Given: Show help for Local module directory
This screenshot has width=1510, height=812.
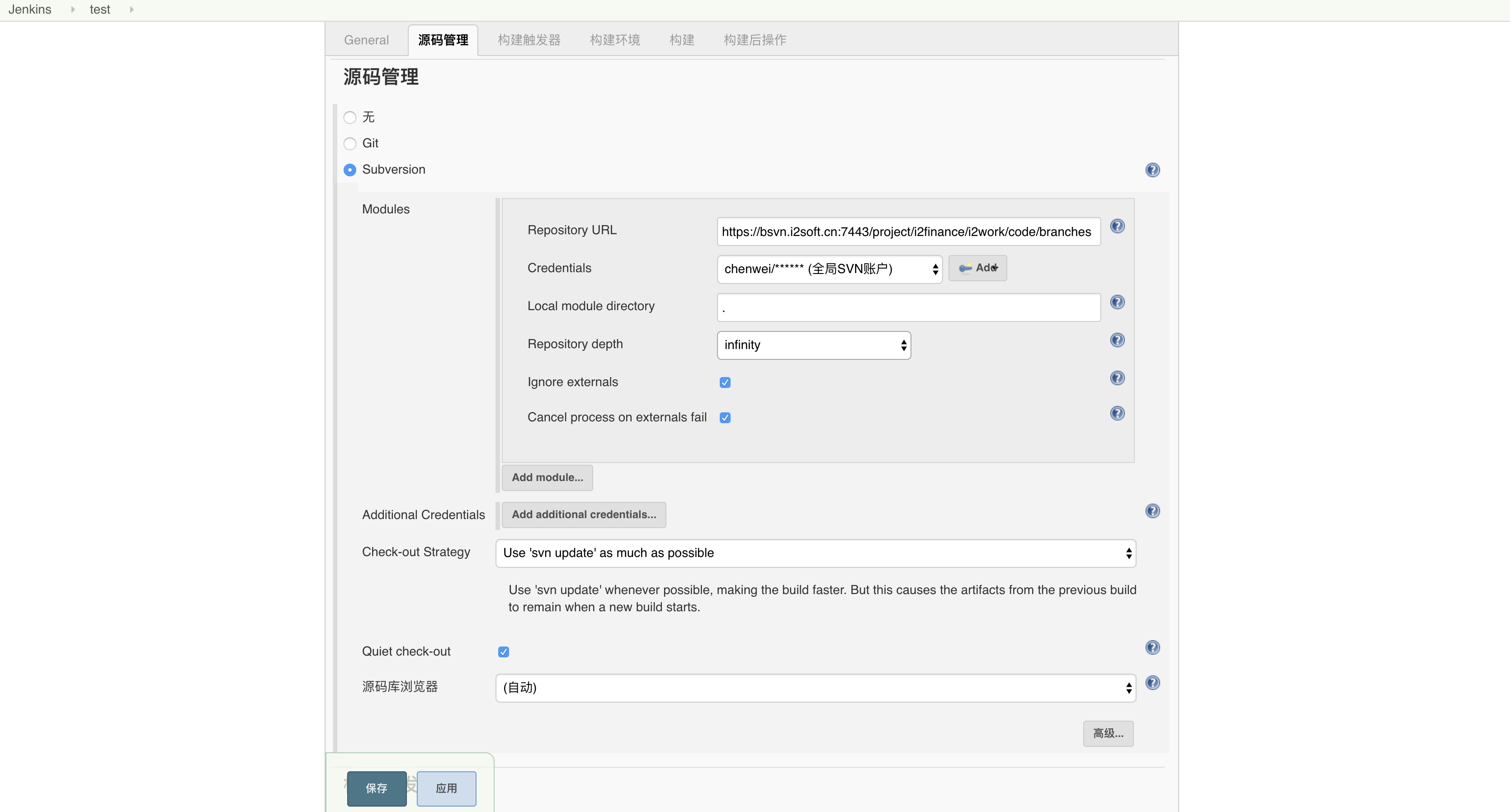Looking at the screenshot, I should click(x=1117, y=302).
